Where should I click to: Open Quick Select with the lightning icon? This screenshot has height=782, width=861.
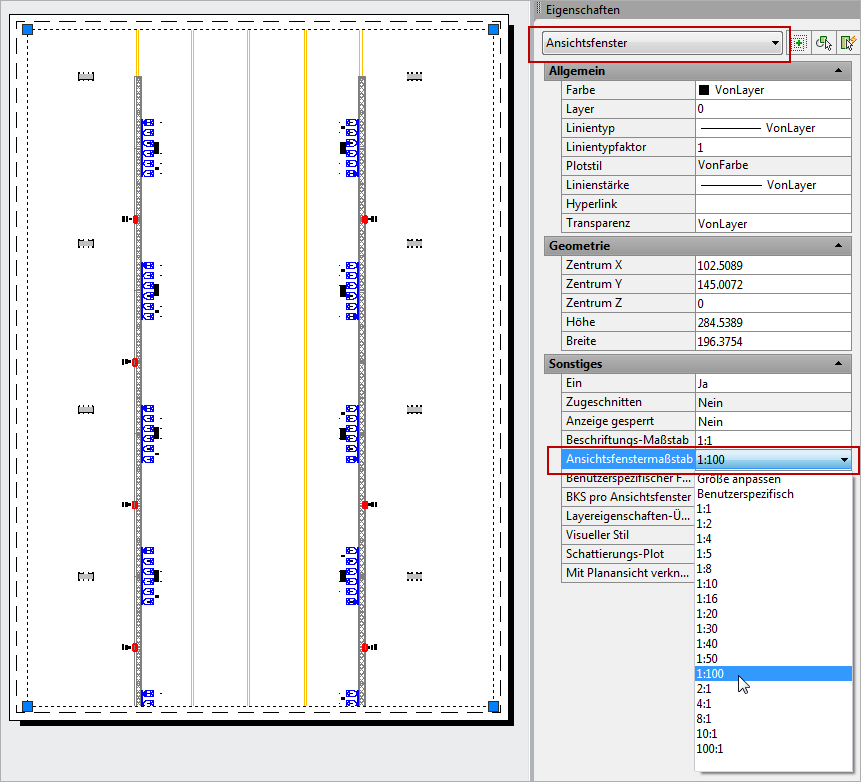(848, 43)
